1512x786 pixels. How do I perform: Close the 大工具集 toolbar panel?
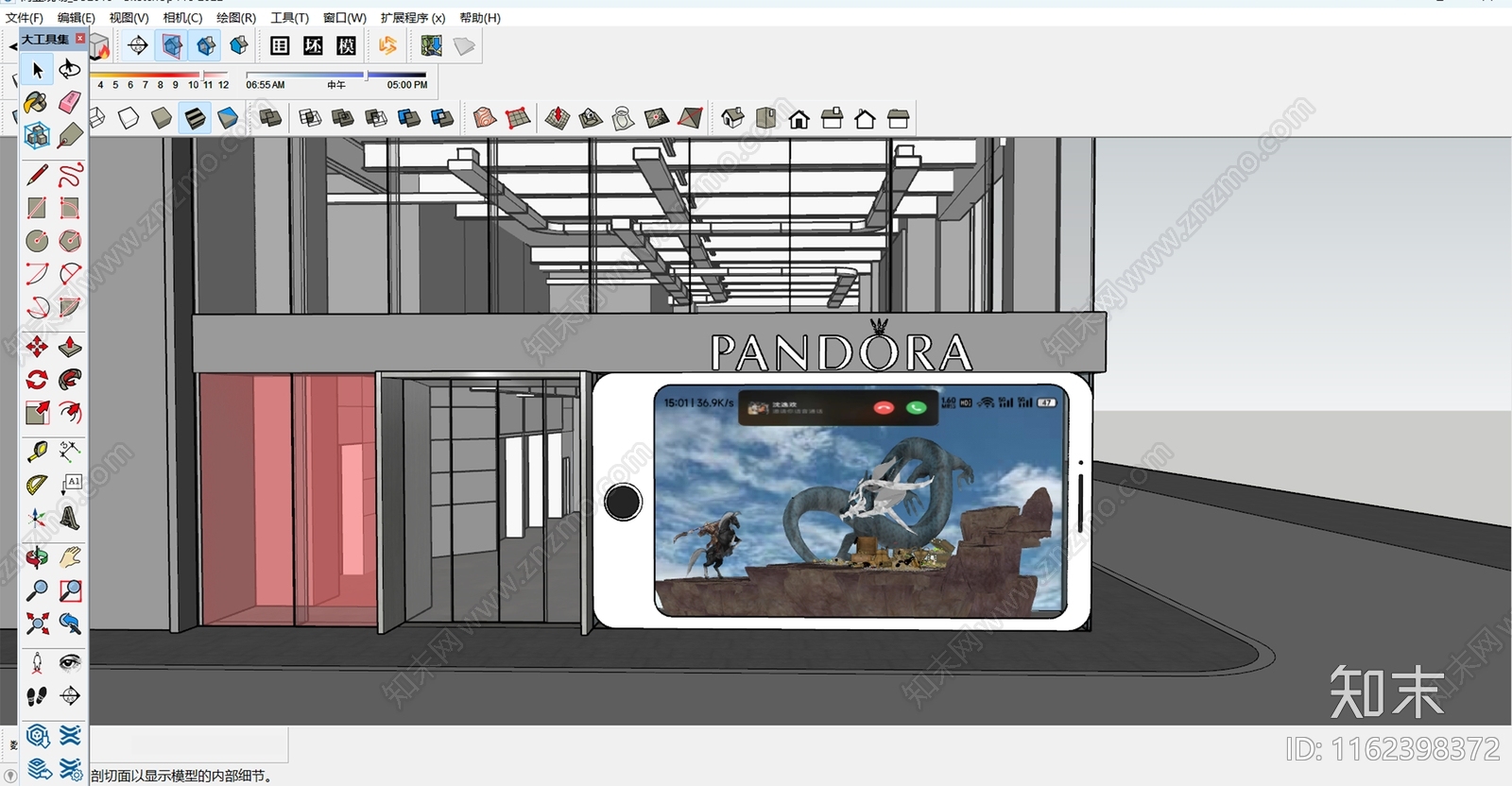click(x=80, y=39)
